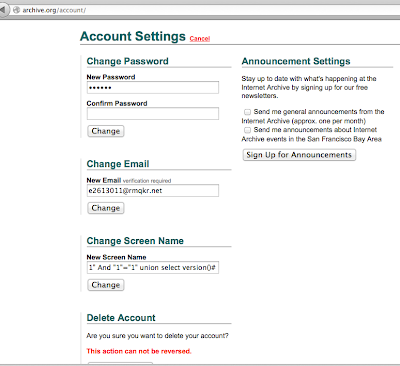The height and width of the screenshot is (366, 400).
Task: Click Sign Up for Announcements button
Action: (x=299, y=155)
